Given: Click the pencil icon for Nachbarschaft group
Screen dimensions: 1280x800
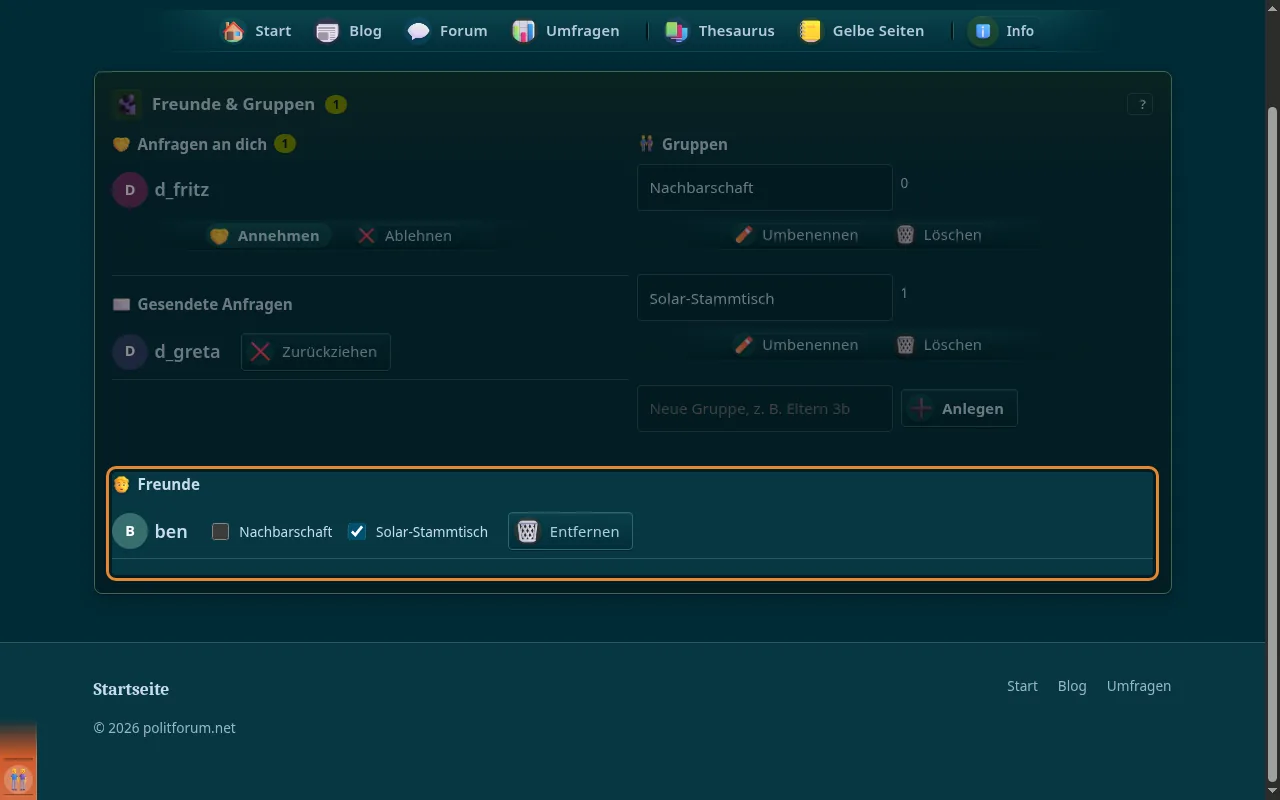Looking at the screenshot, I should [744, 235].
